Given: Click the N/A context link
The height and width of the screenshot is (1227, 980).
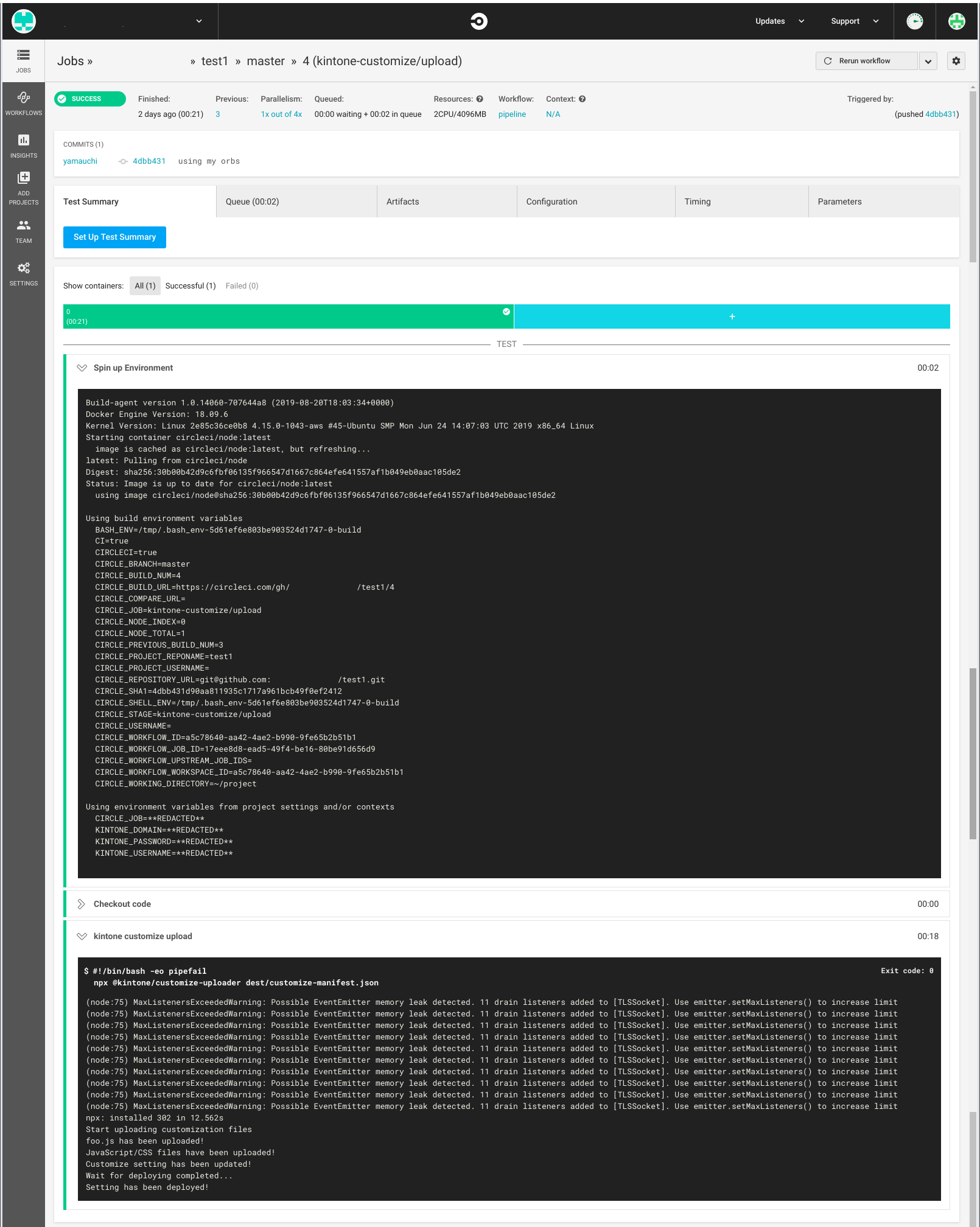Looking at the screenshot, I should (x=553, y=114).
